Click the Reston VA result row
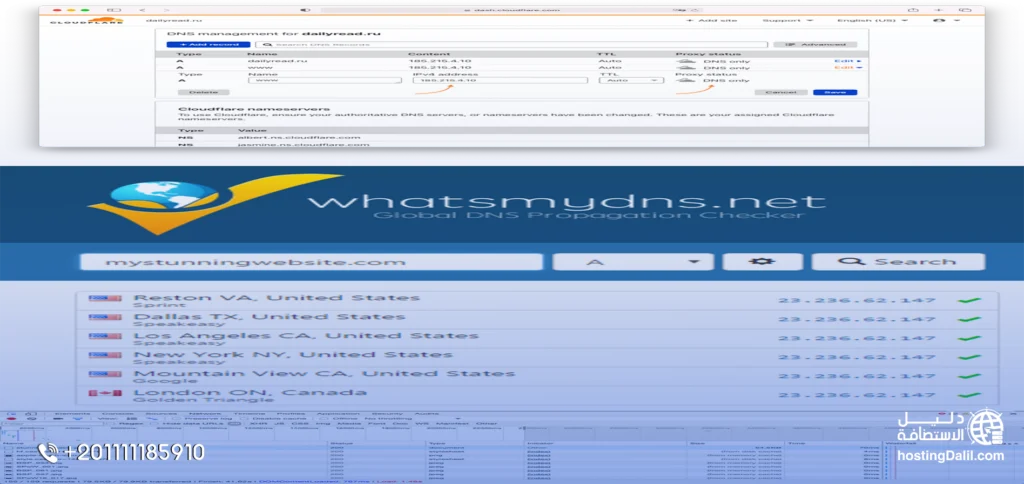The image size is (1024, 484). click(x=537, y=300)
